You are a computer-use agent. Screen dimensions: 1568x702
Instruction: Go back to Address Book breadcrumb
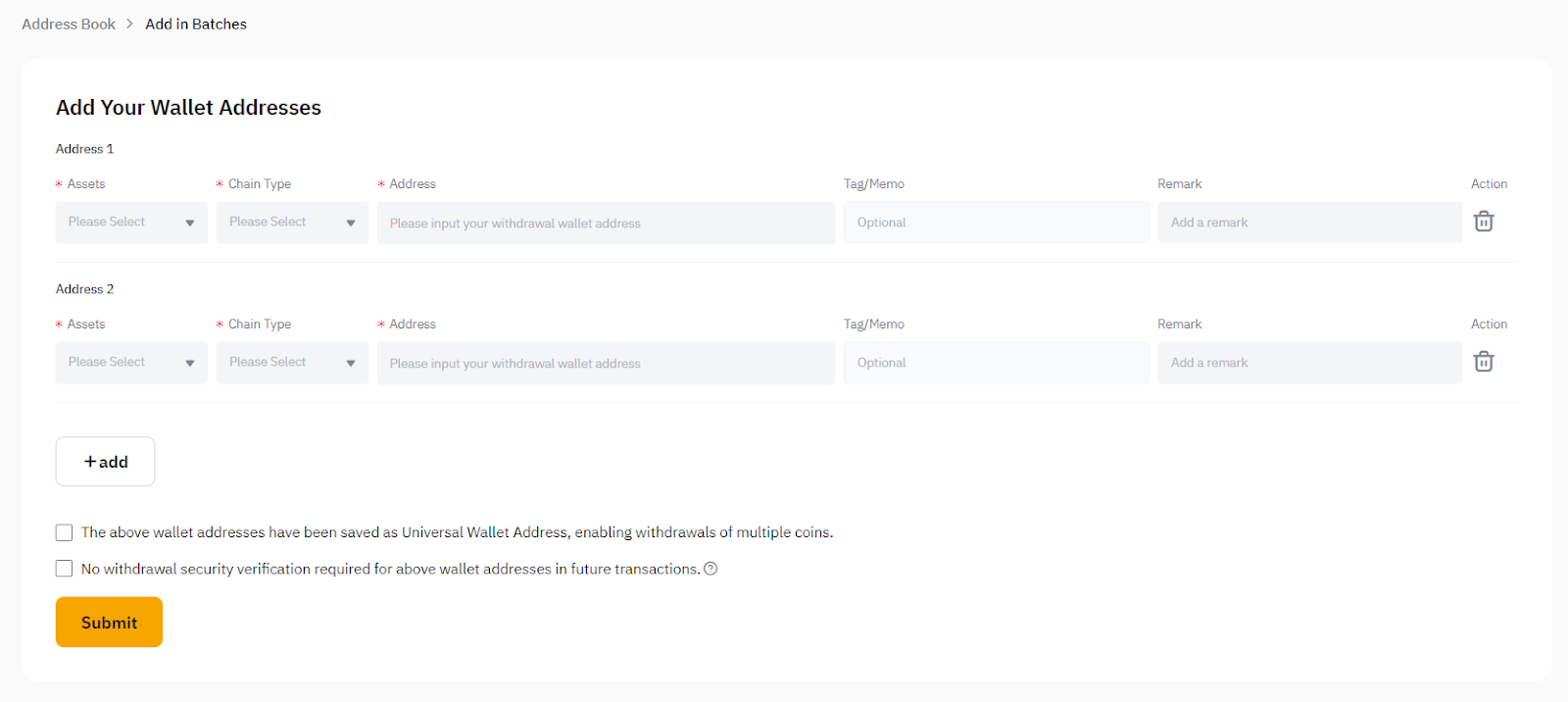[69, 24]
